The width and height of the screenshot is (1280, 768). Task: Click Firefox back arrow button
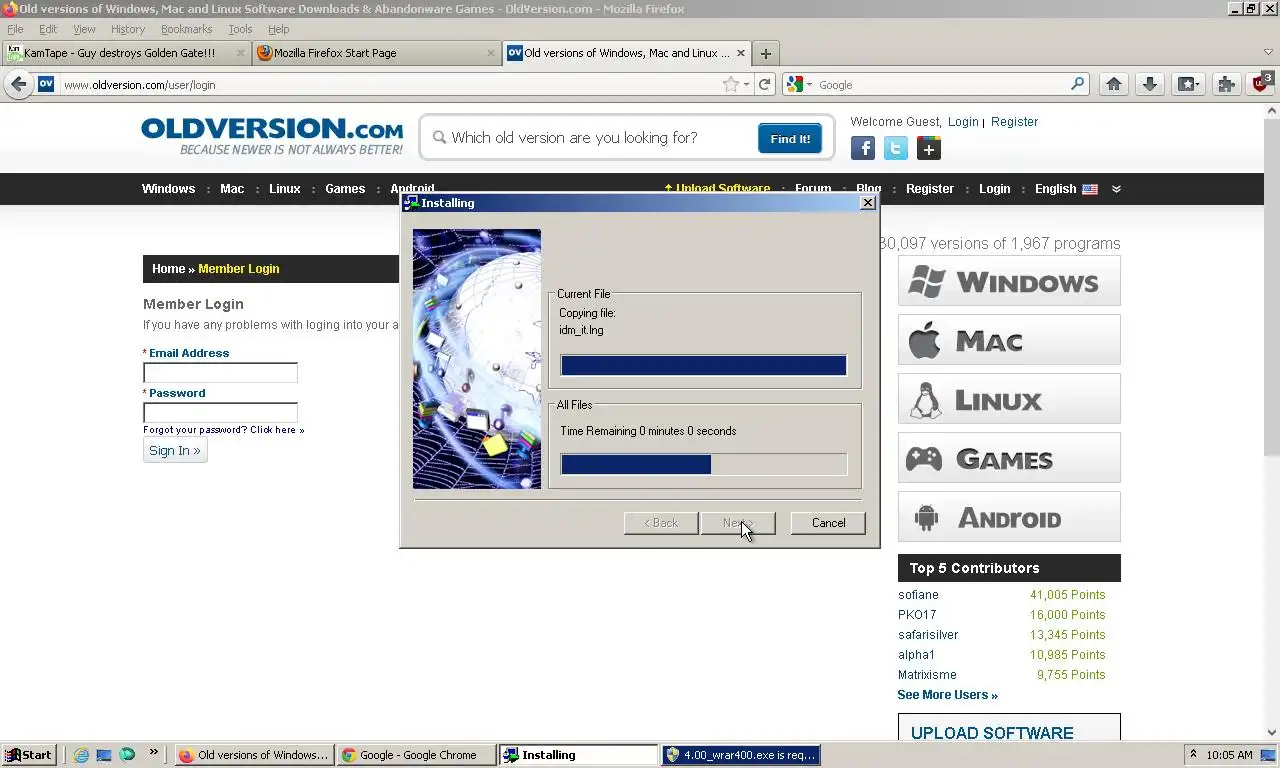pyautogui.click(x=18, y=85)
